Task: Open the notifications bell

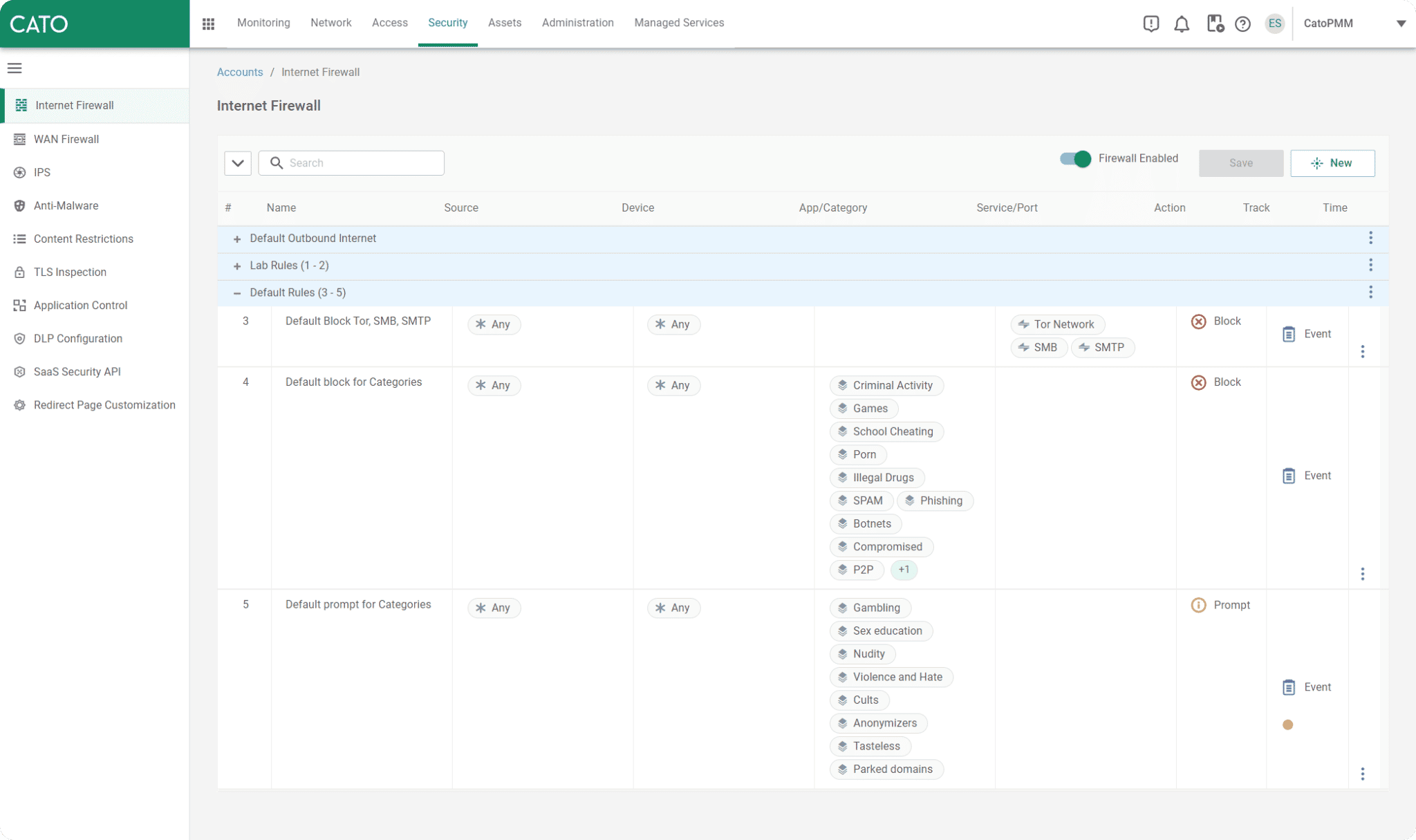Action: point(1182,23)
